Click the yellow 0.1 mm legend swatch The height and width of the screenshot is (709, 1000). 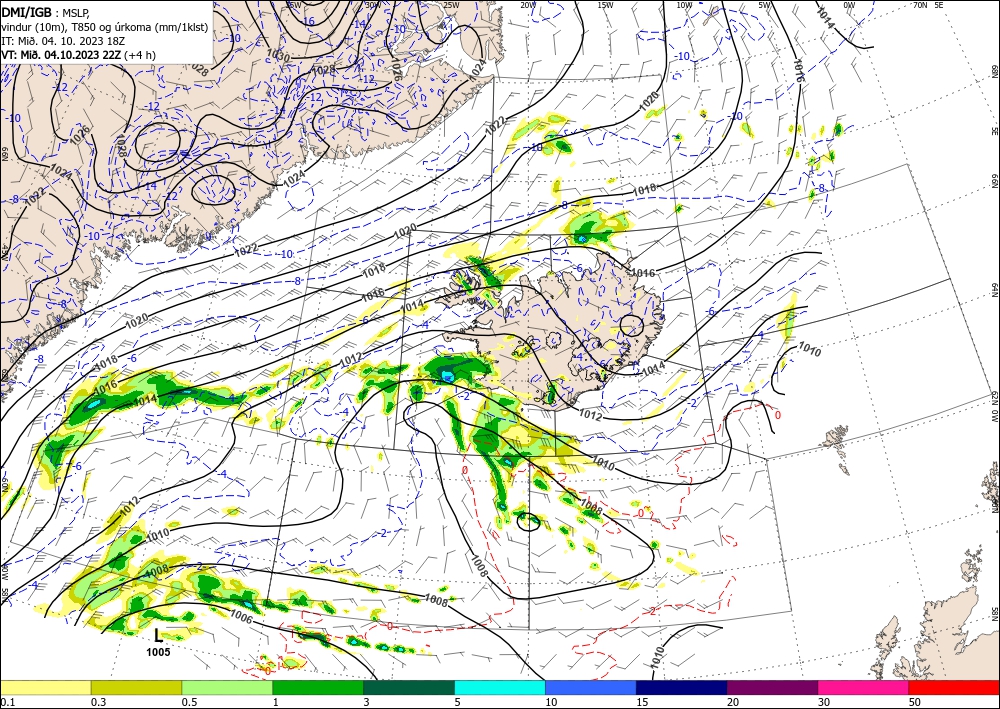[45, 687]
